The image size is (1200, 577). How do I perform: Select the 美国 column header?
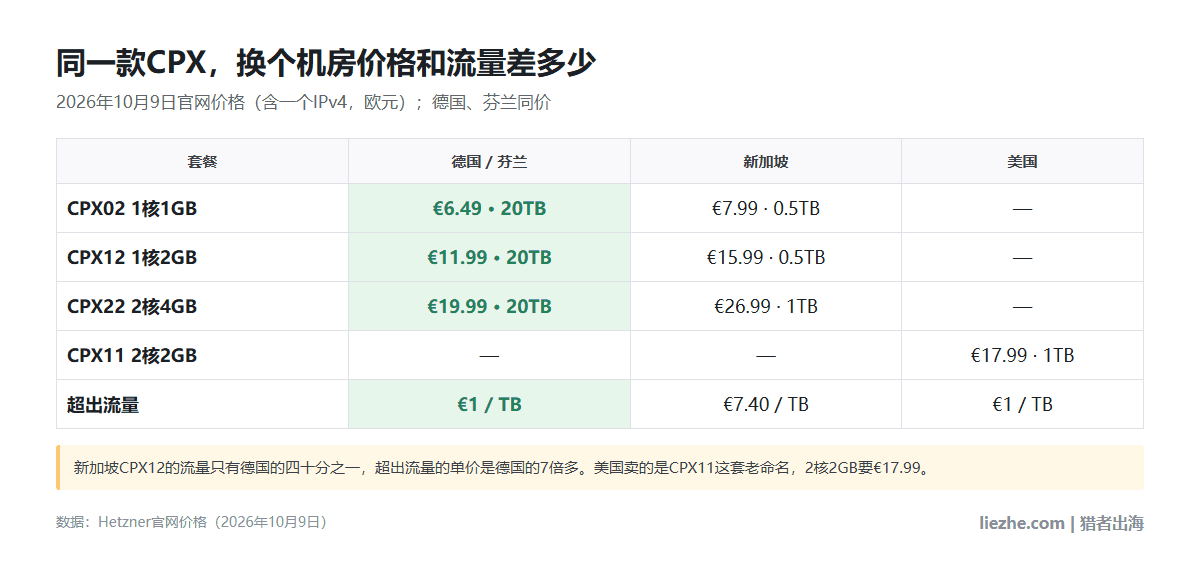pyautogui.click(x=1022, y=161)
